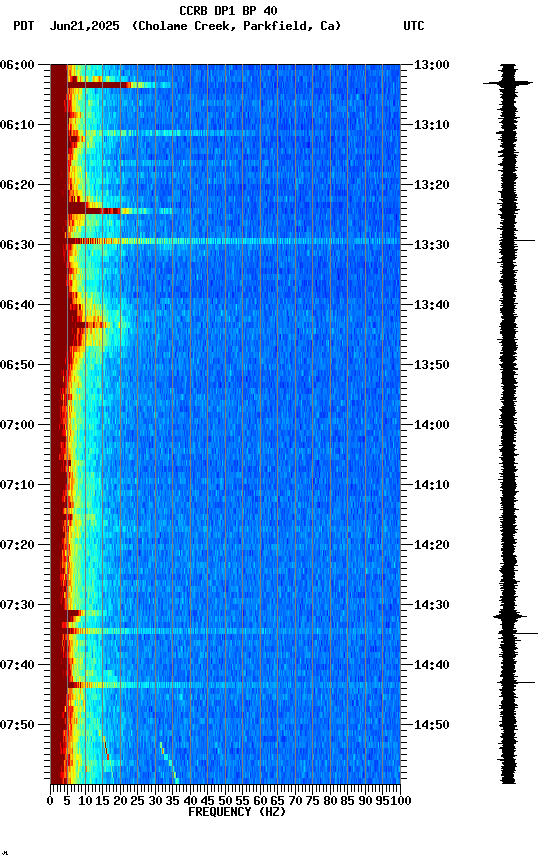Click the seismogram trace spike near 13:03
The image size is (552, 864).
[x=508, y=83]
